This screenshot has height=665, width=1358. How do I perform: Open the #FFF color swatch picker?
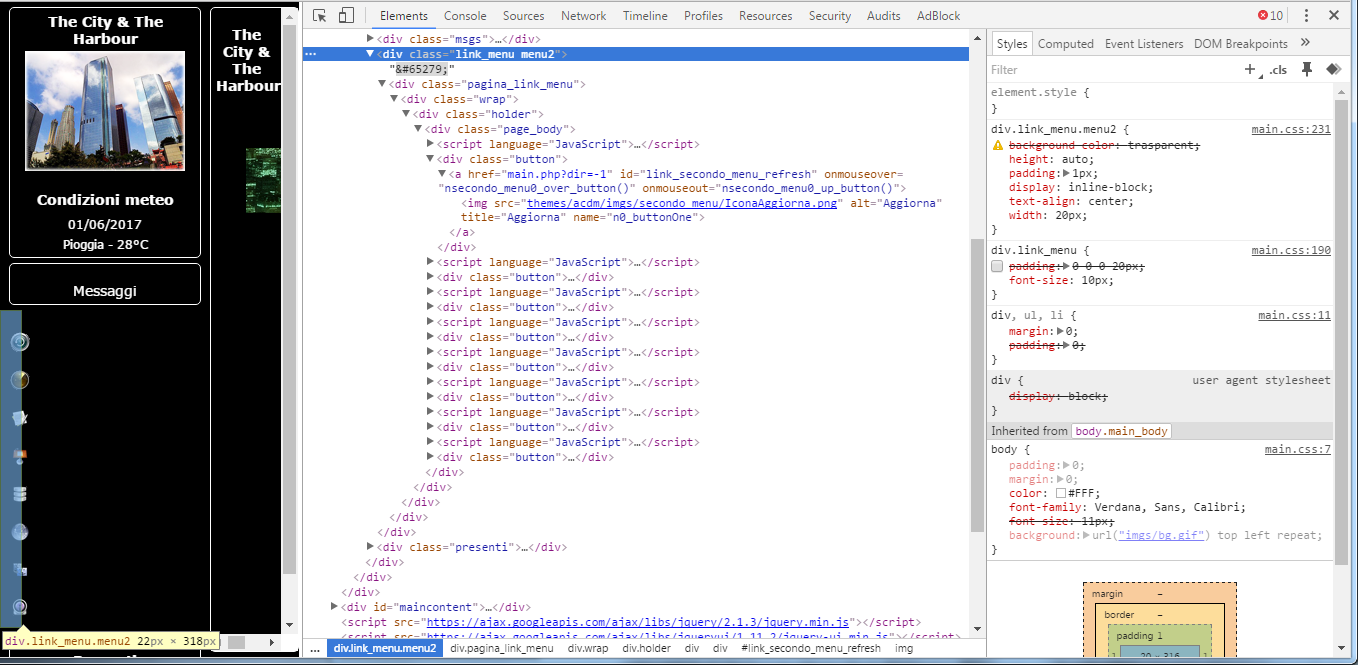(x=1061, y=494)
